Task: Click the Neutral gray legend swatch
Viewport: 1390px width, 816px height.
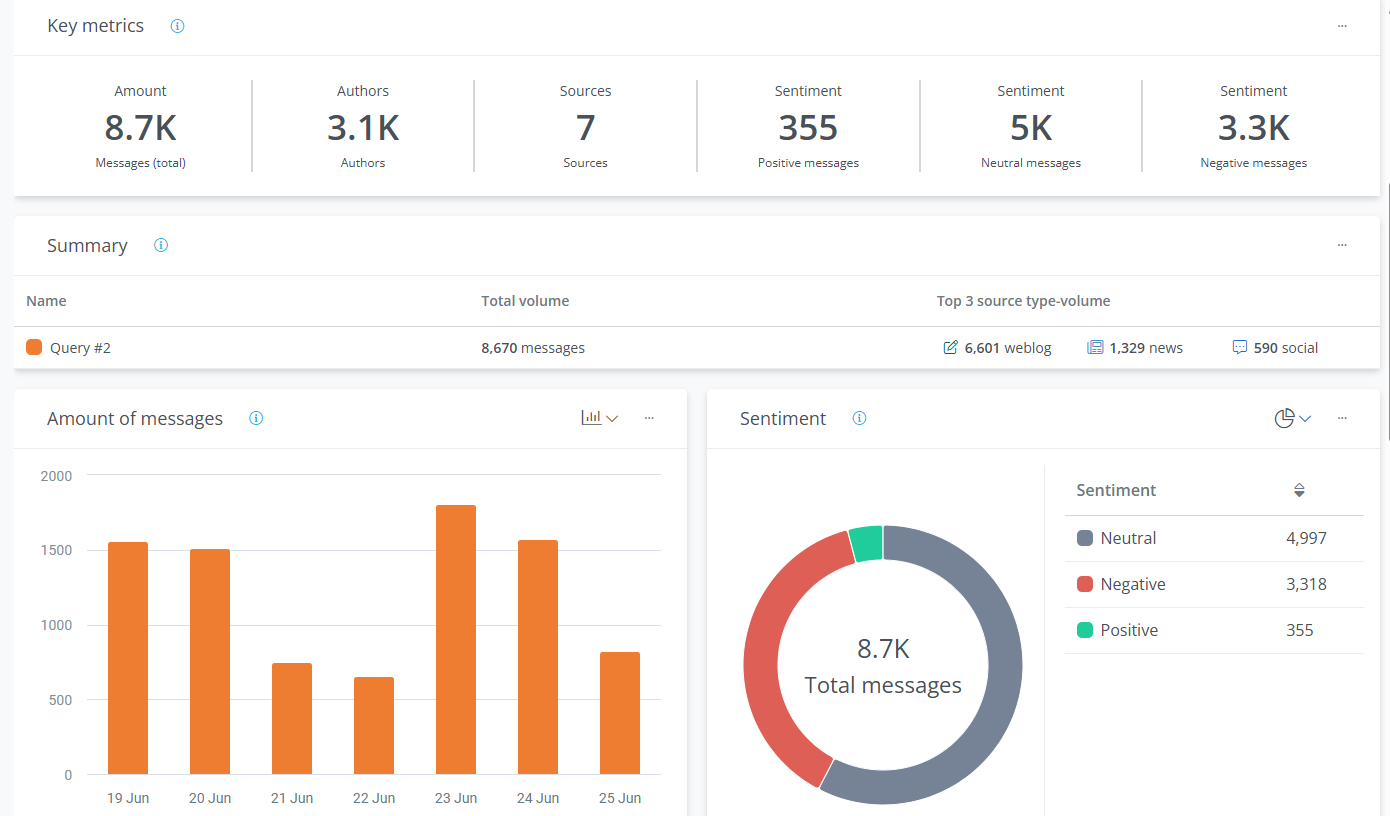Action: pyautogui.click(x=1085, y=538)
